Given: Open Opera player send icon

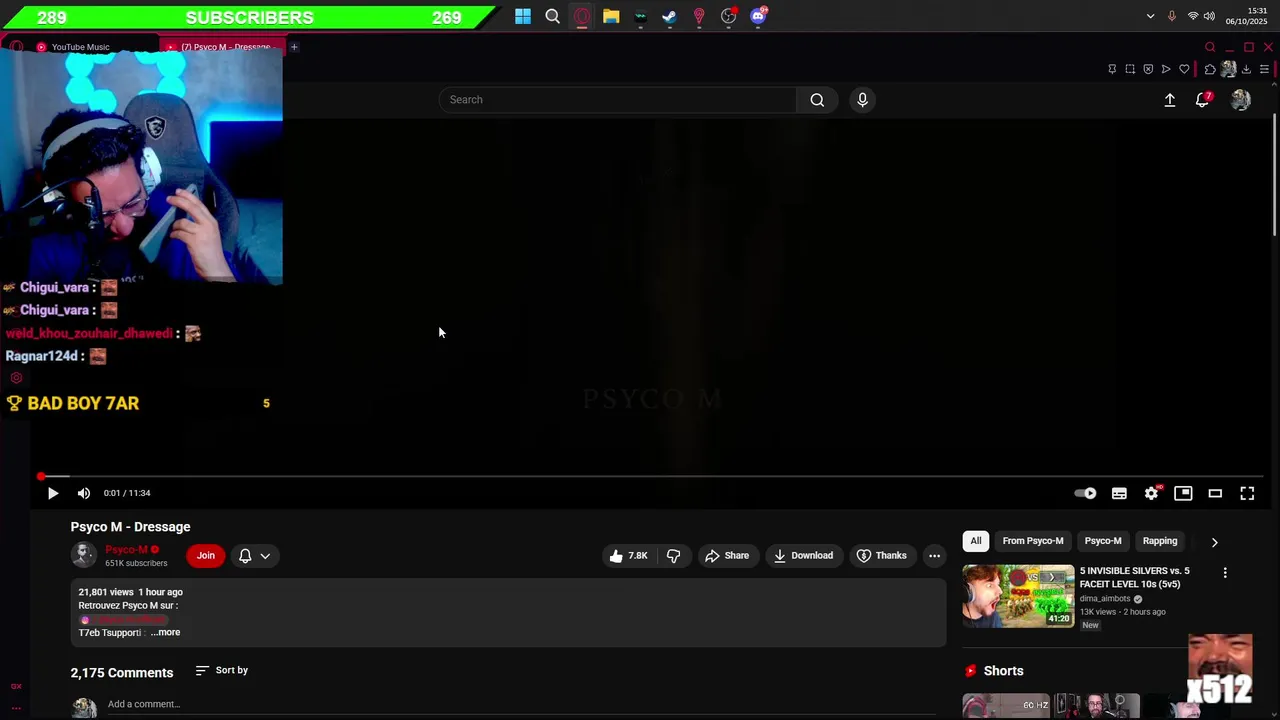Looking at the screenshot, I should point(1166,69).
